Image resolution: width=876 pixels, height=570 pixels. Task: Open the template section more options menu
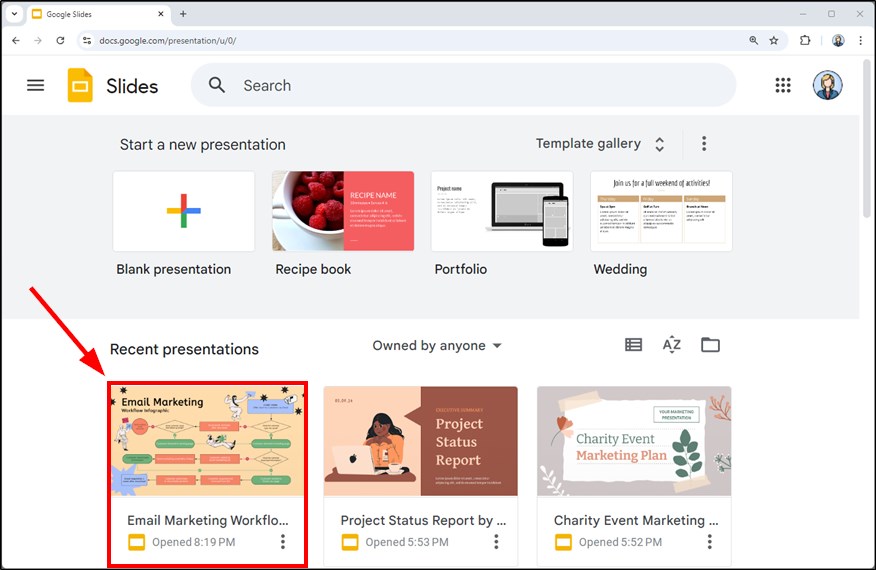tap(704, 144)
